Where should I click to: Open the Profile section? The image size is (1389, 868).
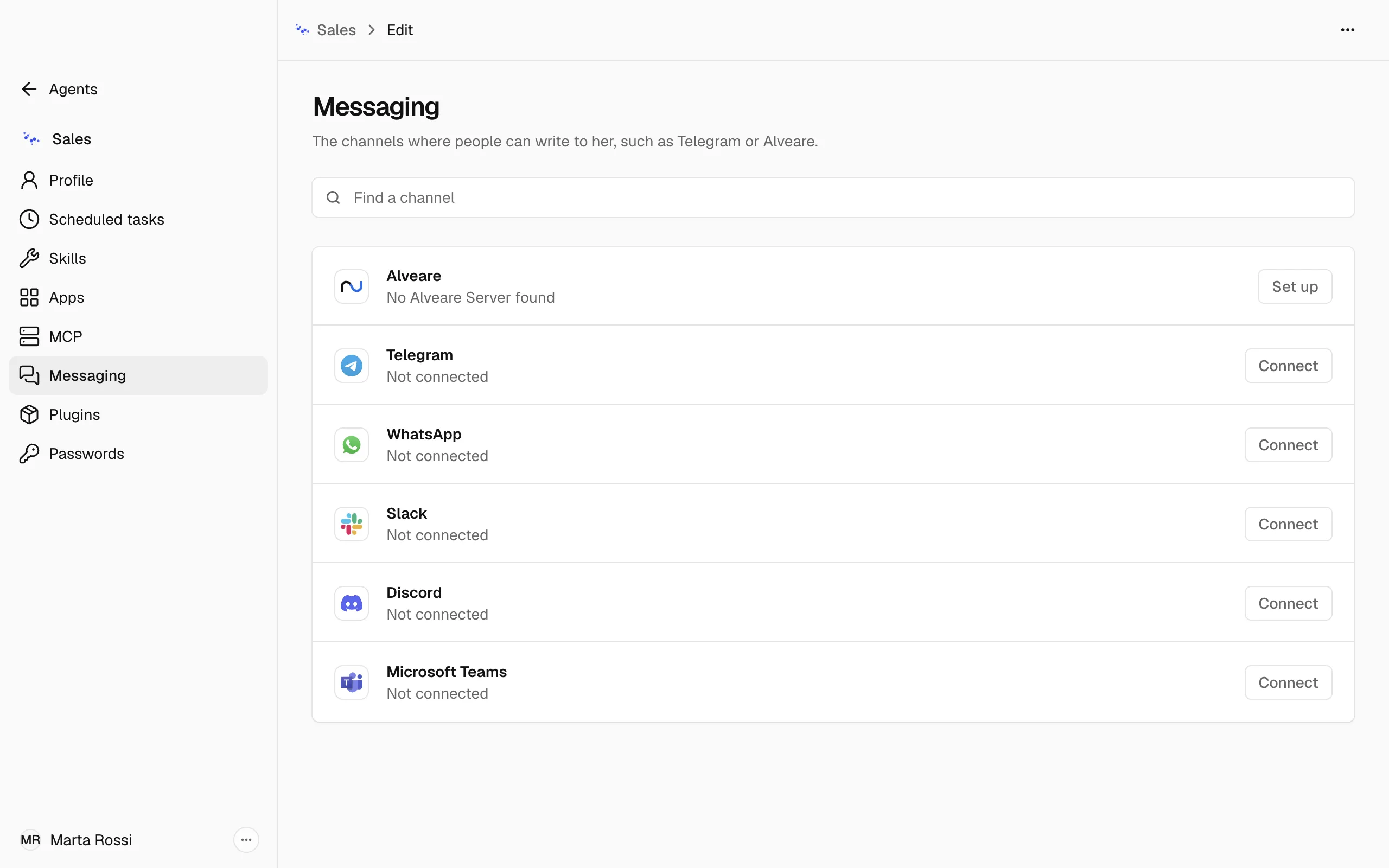pyautogui.click(x=138, y=180)
